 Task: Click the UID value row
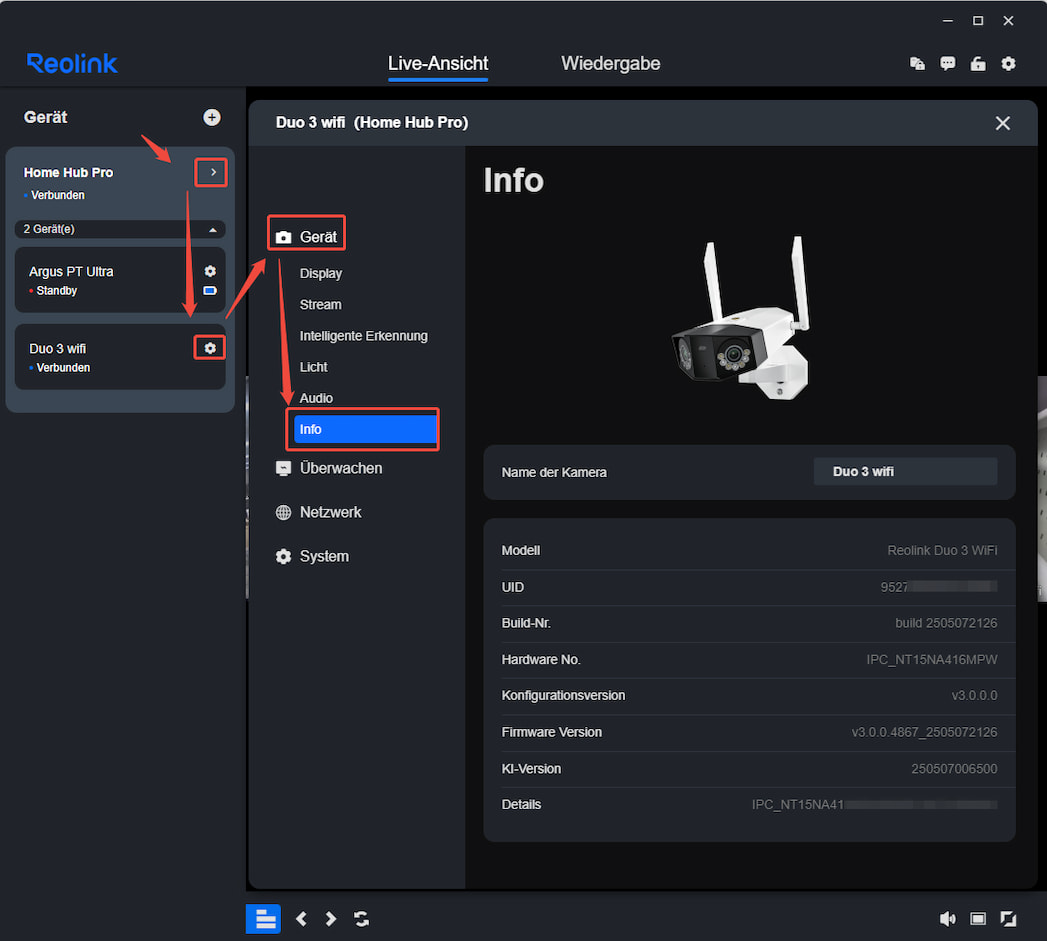coord(938,587)
